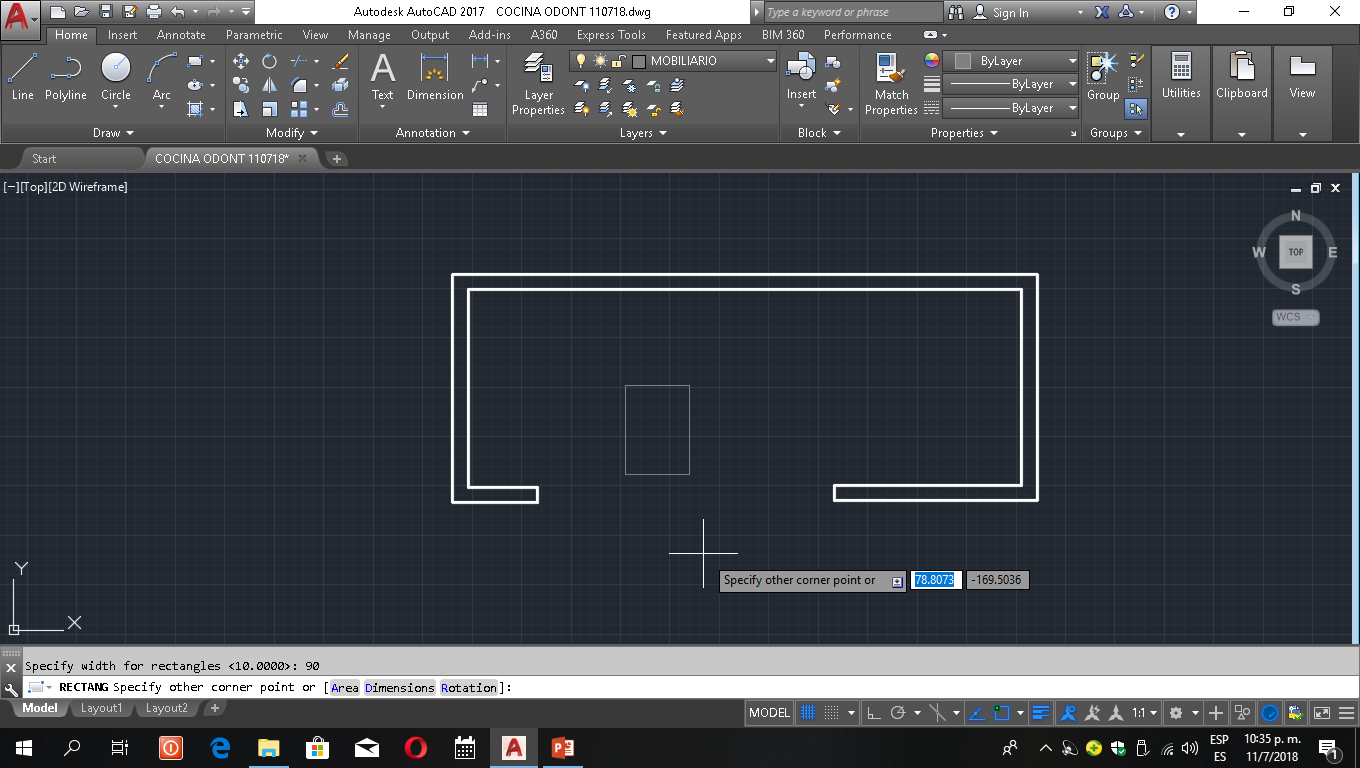Screen dimensions: 1360x768
Task: Select the Circle tool
Action: 116,78
